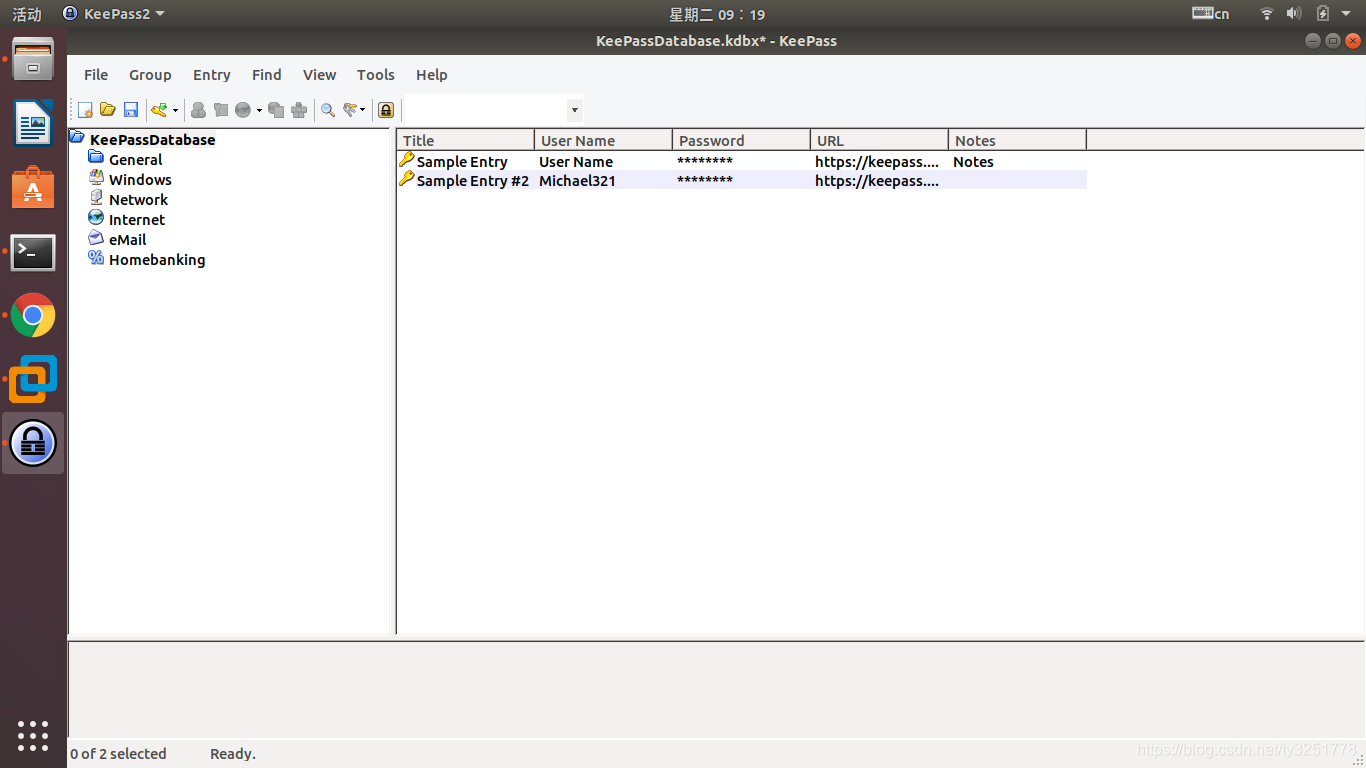Open Google Chrome from the dock
Image resolution: width=1366 pixels, height=768 pixels.
[x=33, y=316]
